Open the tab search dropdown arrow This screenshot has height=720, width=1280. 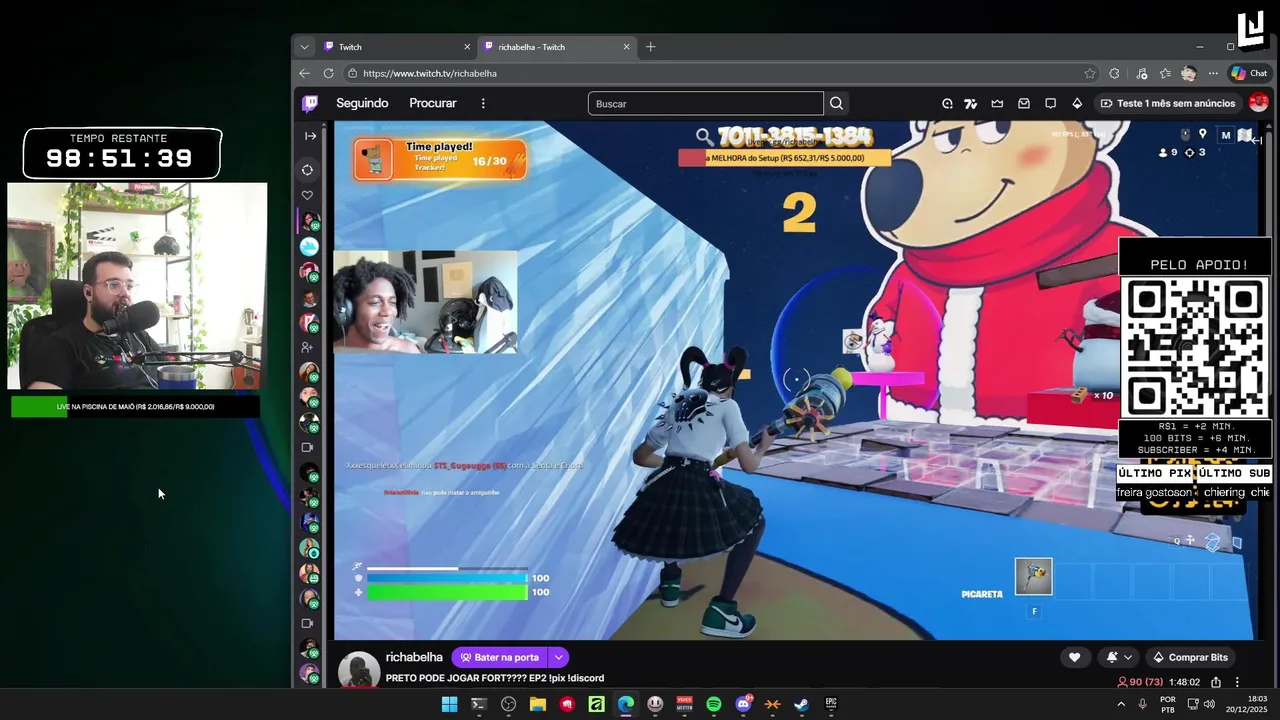(304, 47)
